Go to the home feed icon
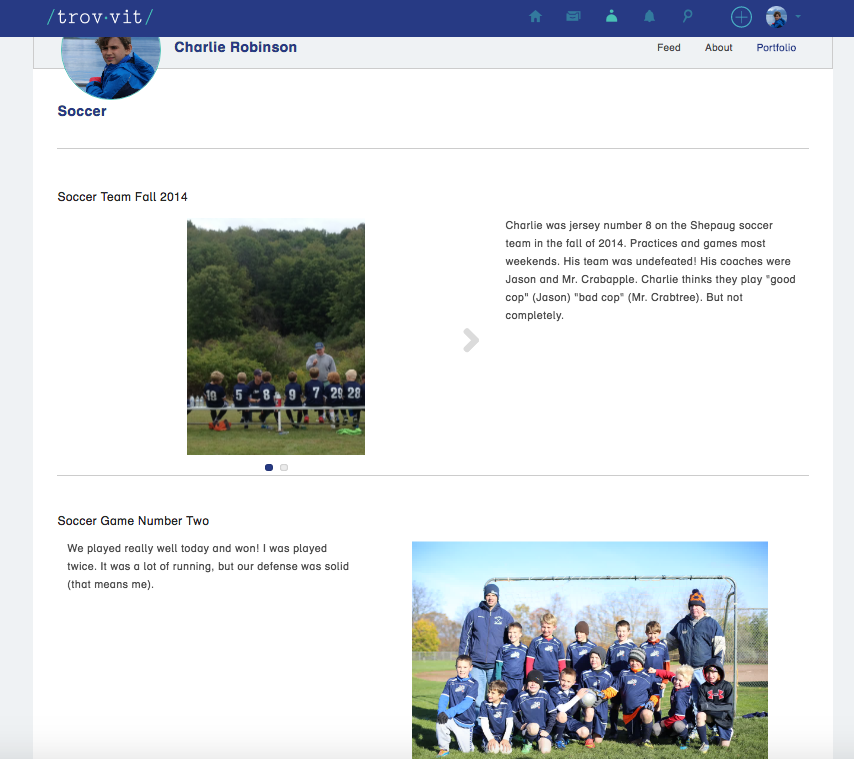Screen dimensions: 854x759 click(x=535, y=17)
